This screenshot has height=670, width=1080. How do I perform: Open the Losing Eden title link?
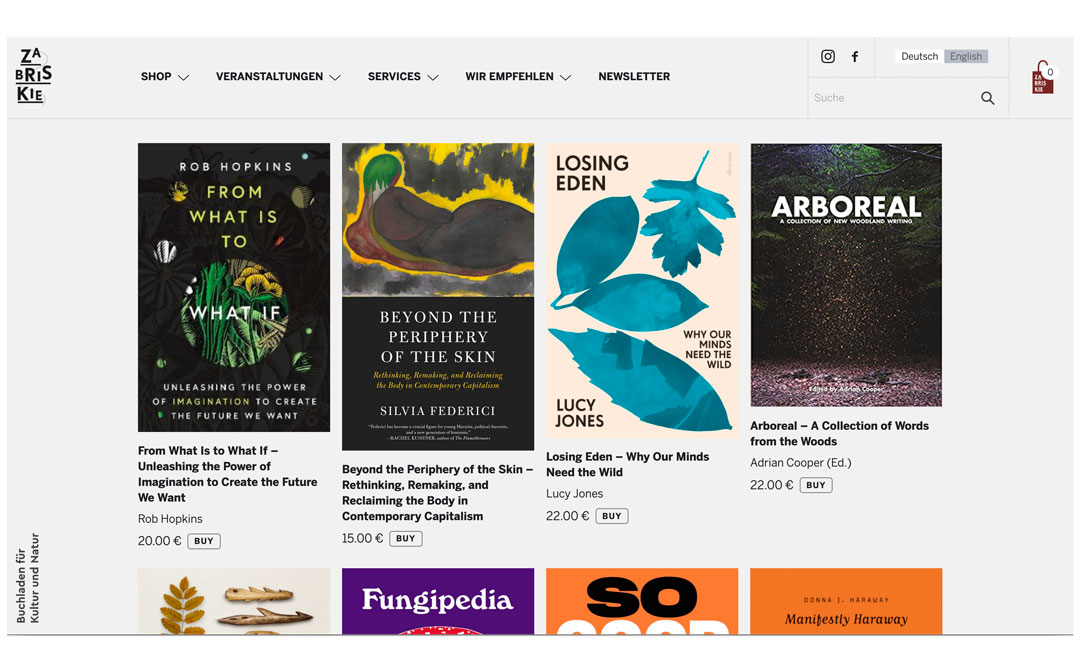[x=627, y=464]
